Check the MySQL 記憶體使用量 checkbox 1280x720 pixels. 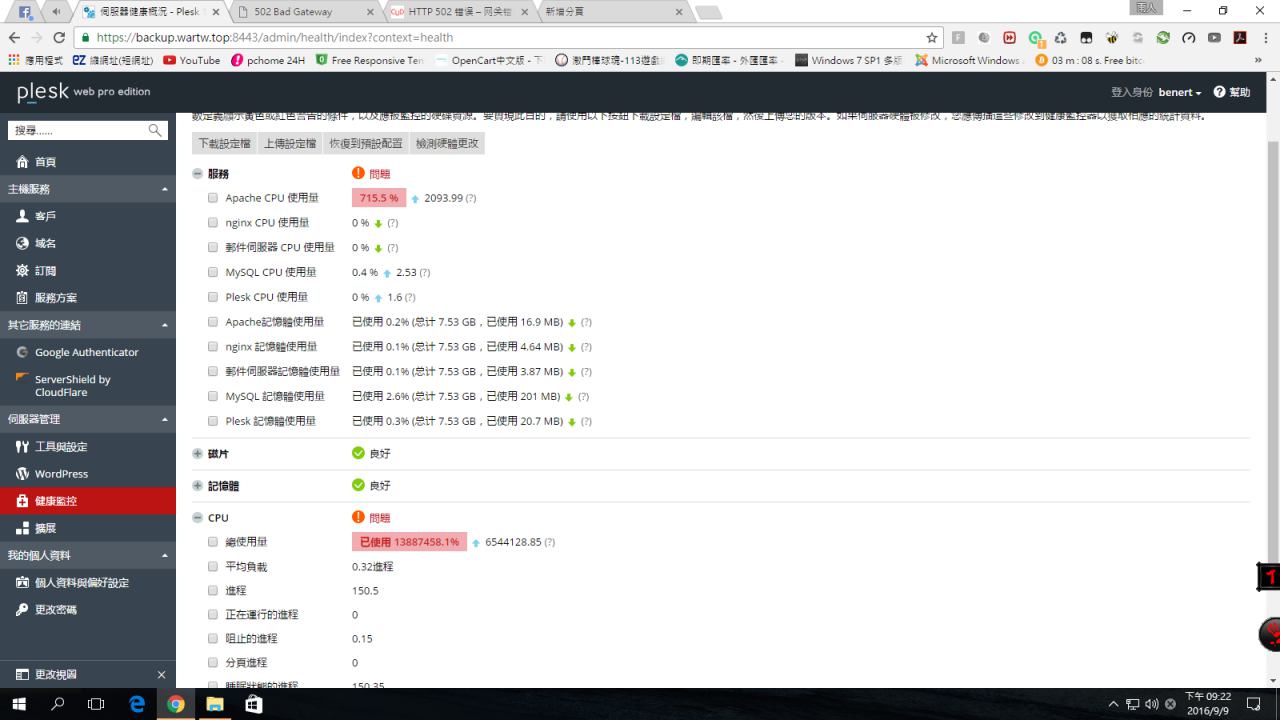pos(213,396)
